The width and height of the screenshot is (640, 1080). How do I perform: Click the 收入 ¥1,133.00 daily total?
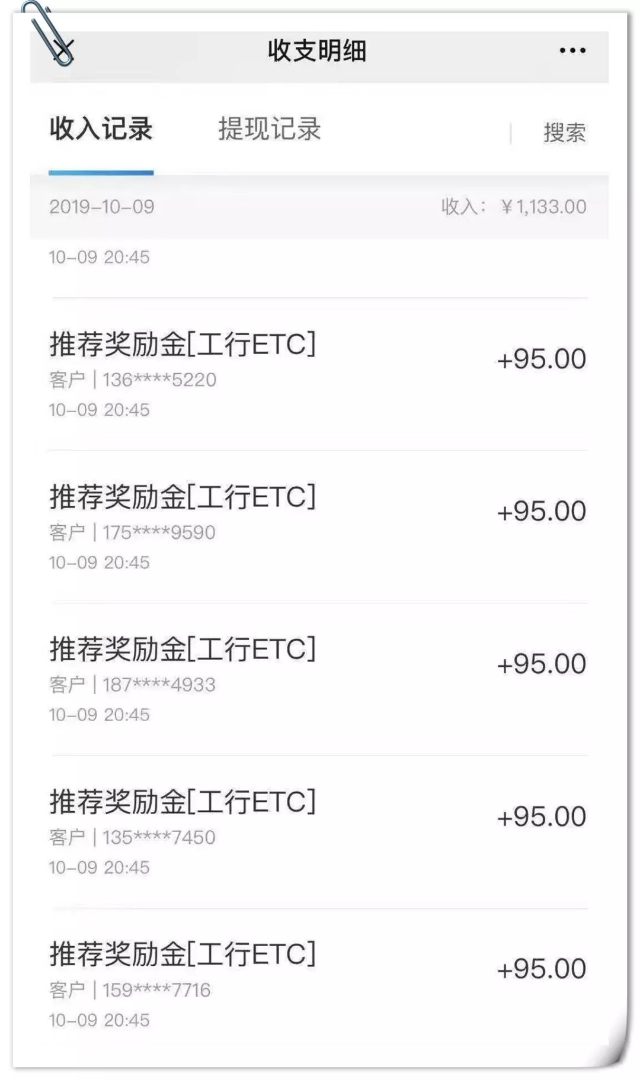(x=514, y=207)
